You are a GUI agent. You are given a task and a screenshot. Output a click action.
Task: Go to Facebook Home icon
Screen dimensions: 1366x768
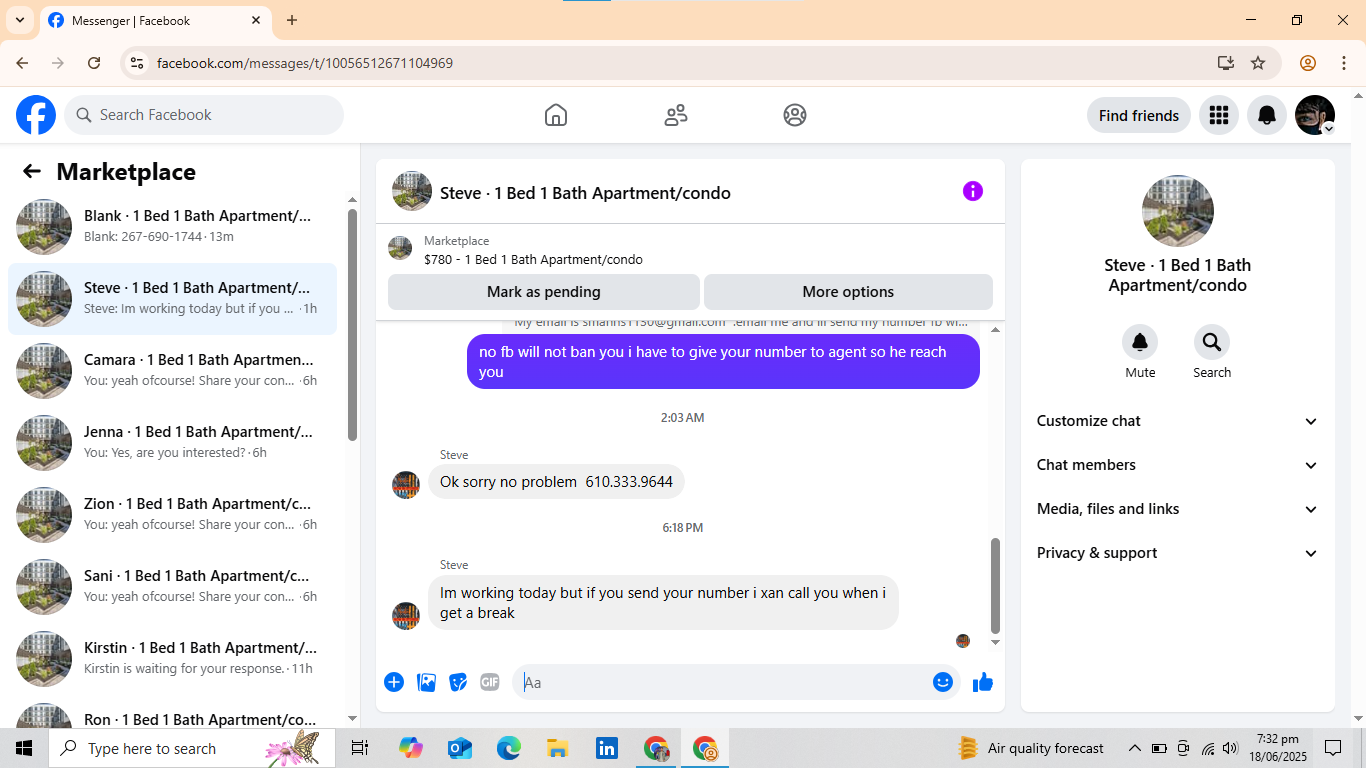(x=556, y=115)
